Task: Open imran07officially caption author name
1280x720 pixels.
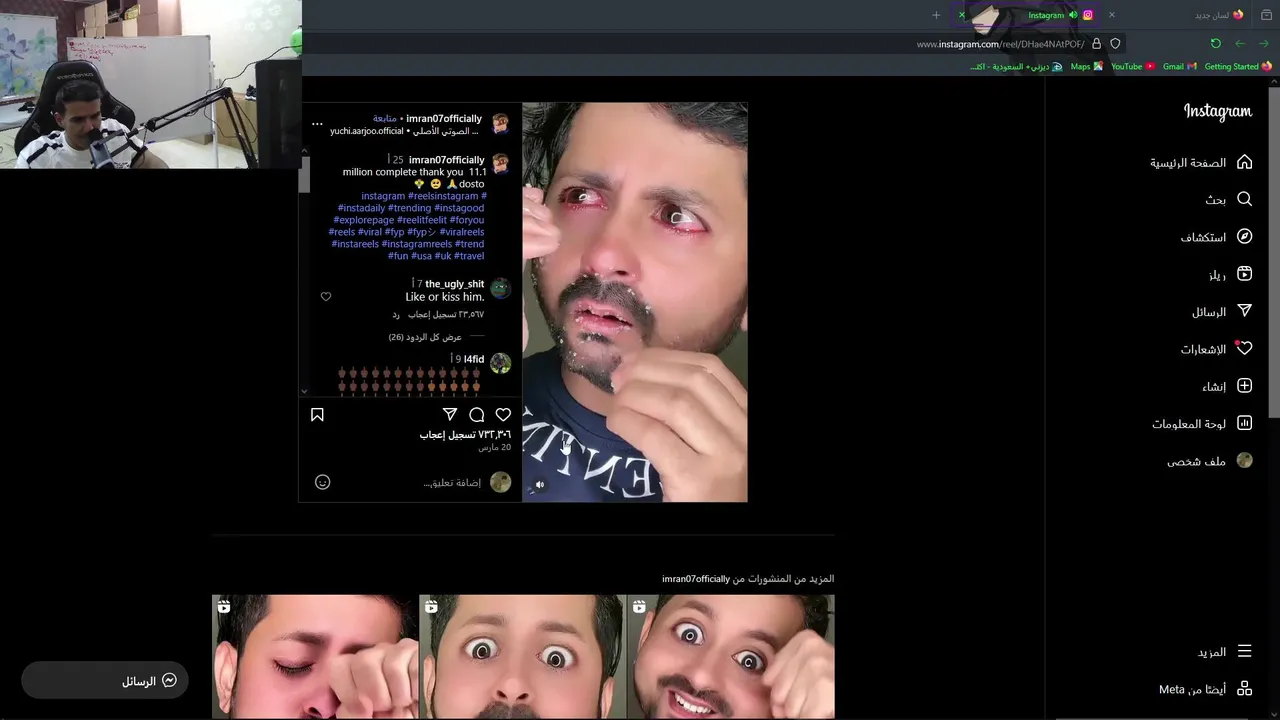Action: 446,160
